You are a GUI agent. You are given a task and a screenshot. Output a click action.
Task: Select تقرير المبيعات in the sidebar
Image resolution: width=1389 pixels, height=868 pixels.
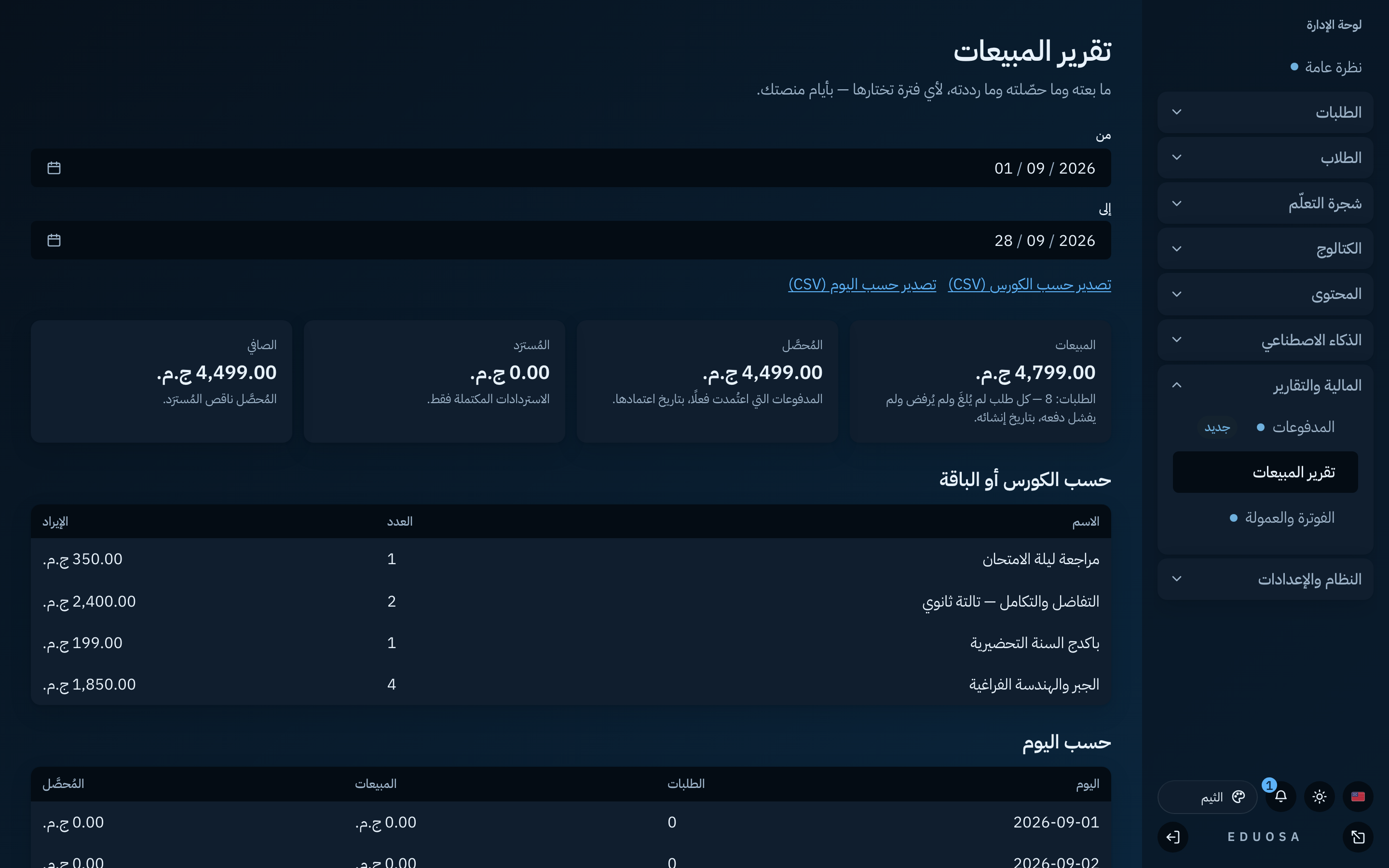(x=1265, y=472)
